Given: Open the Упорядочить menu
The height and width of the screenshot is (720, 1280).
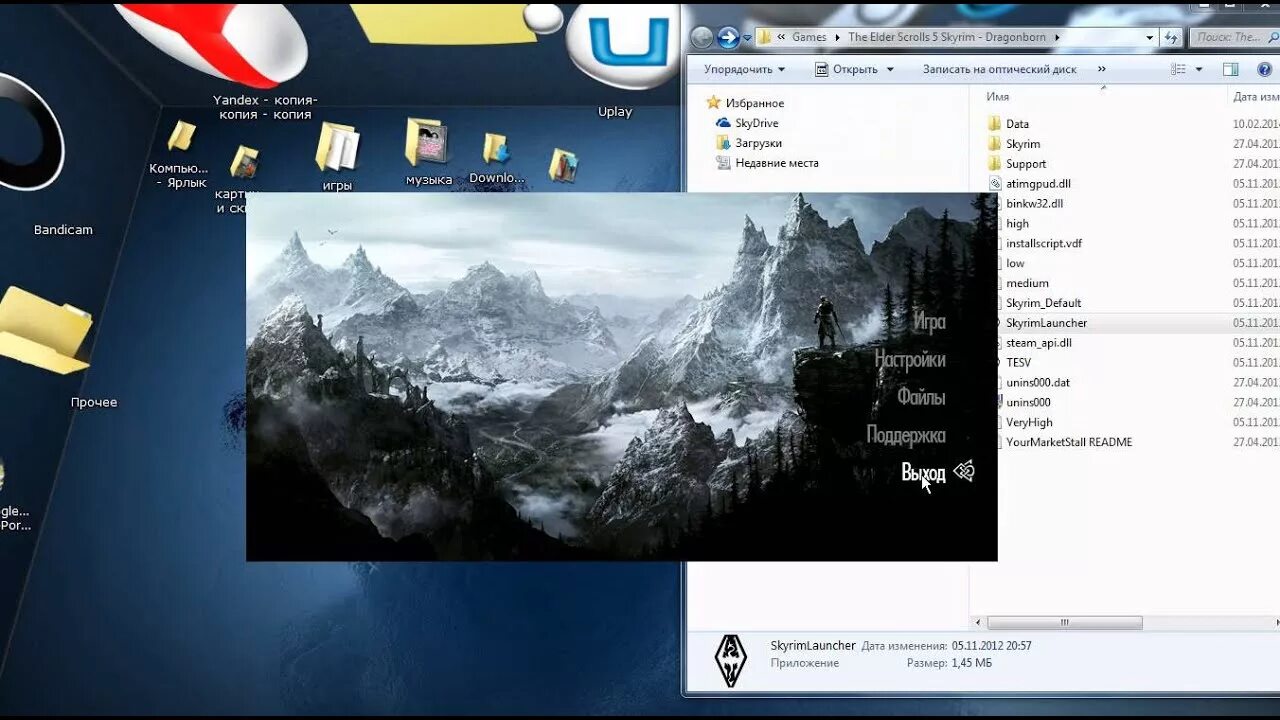Looking at the screenshot, I should [x=744, y=69].
